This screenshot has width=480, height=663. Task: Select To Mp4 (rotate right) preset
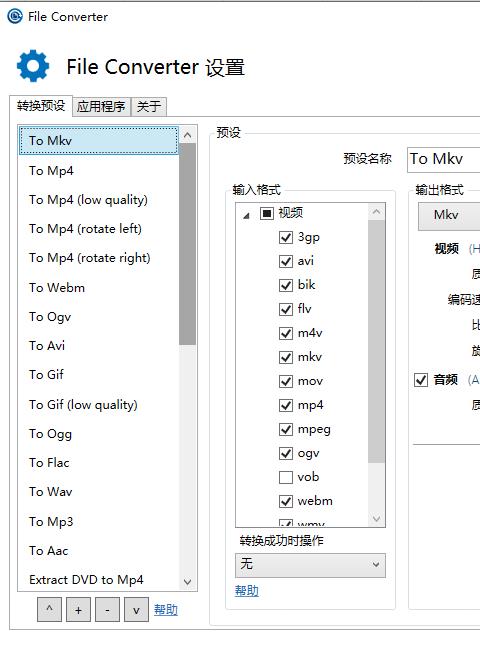(99, 258)
